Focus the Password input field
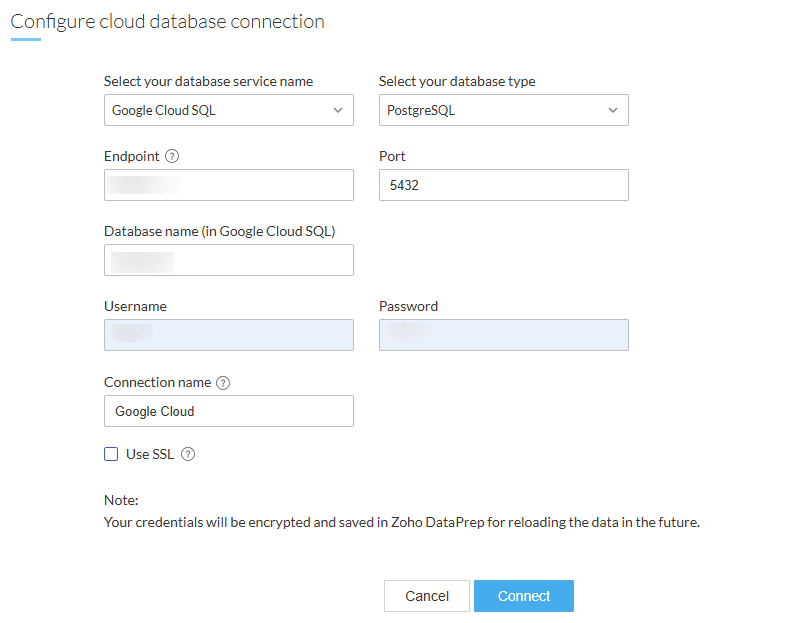Screen dimensions: 812x623 point(503,335)
